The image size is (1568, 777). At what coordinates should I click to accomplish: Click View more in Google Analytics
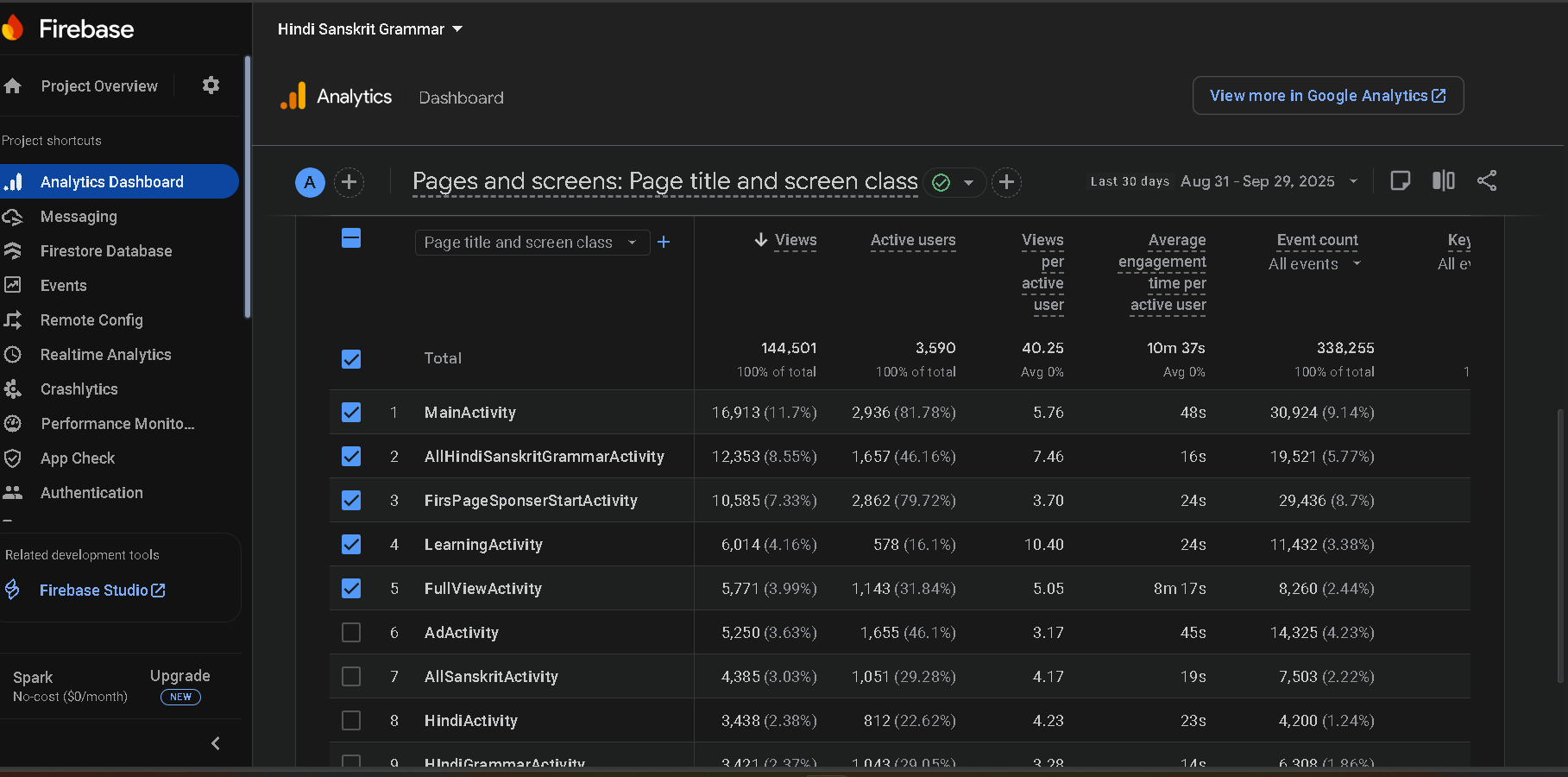pos(1327,96)
